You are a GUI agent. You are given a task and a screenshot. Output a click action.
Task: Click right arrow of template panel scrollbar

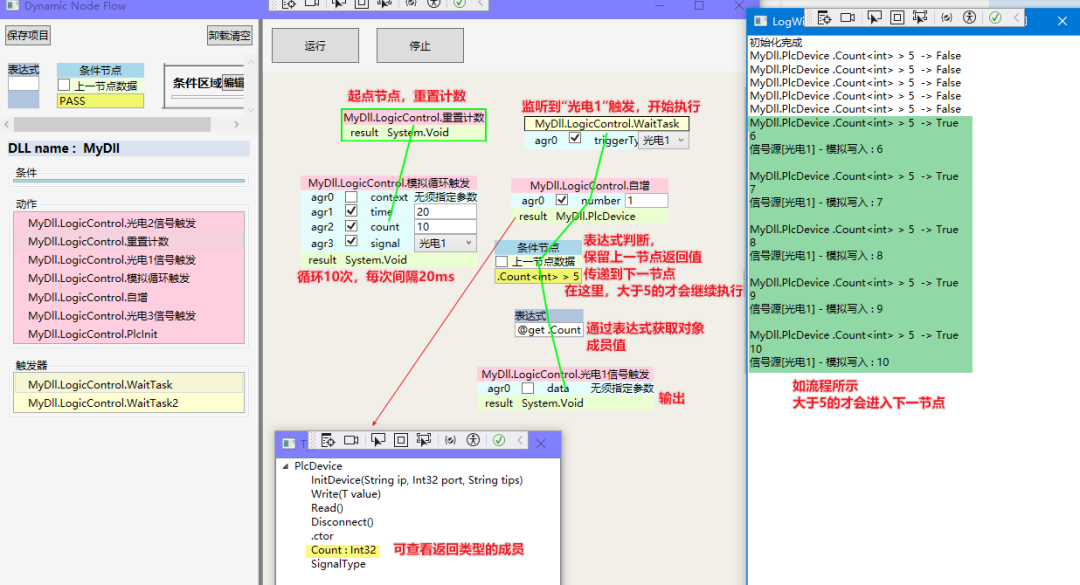pos(236,124)
